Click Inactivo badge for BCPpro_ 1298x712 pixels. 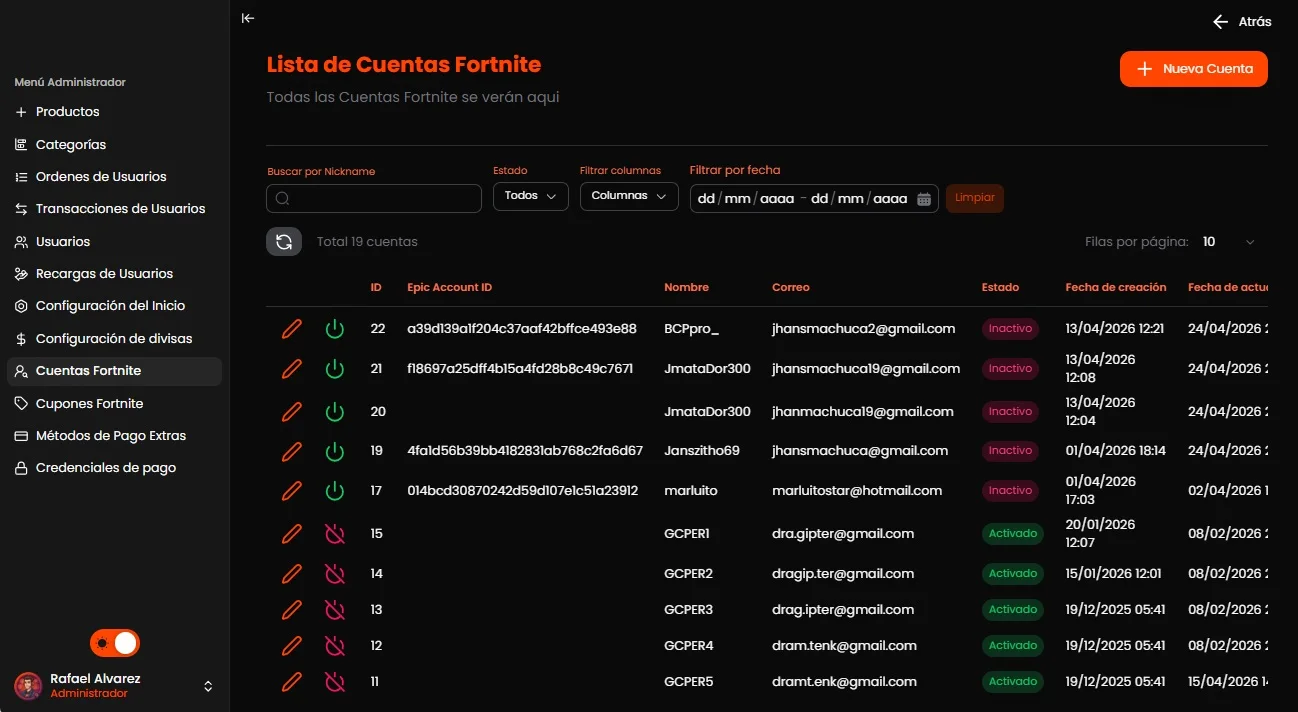click(1010, 329)
